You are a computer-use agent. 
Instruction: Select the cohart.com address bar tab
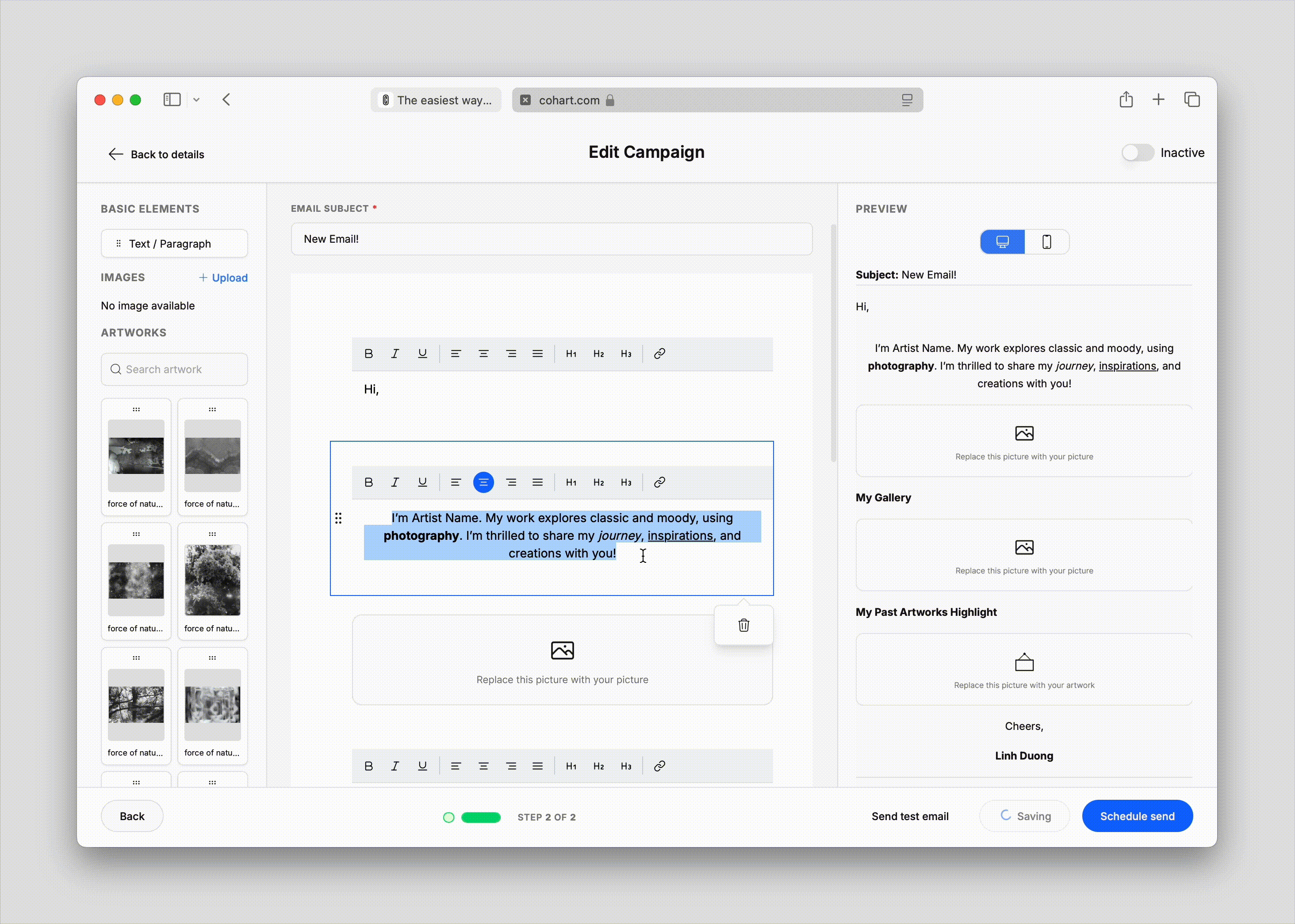click(x=717, y=100)
